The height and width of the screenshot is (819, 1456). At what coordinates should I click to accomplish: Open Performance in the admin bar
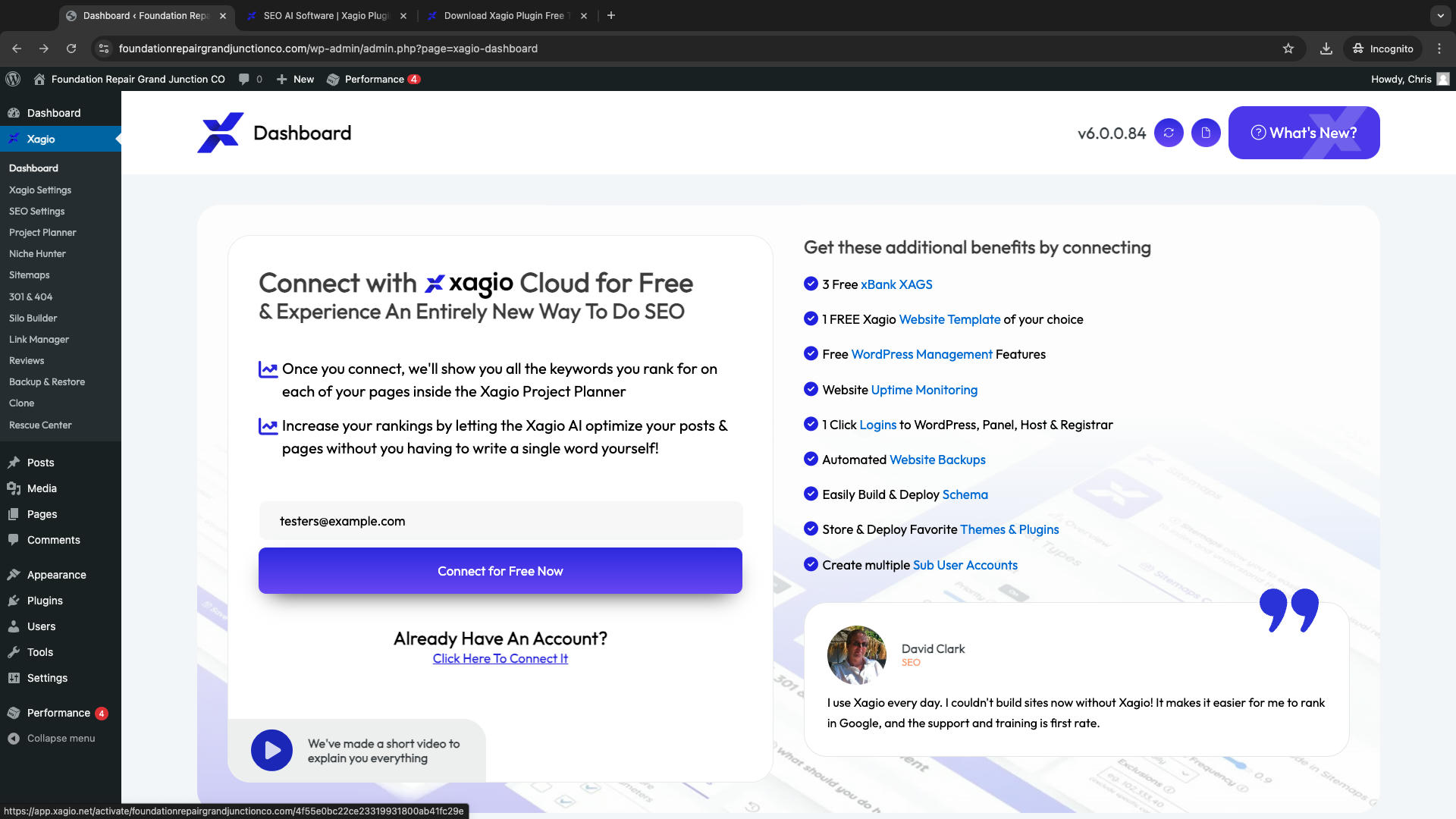[x=374, y=79]
